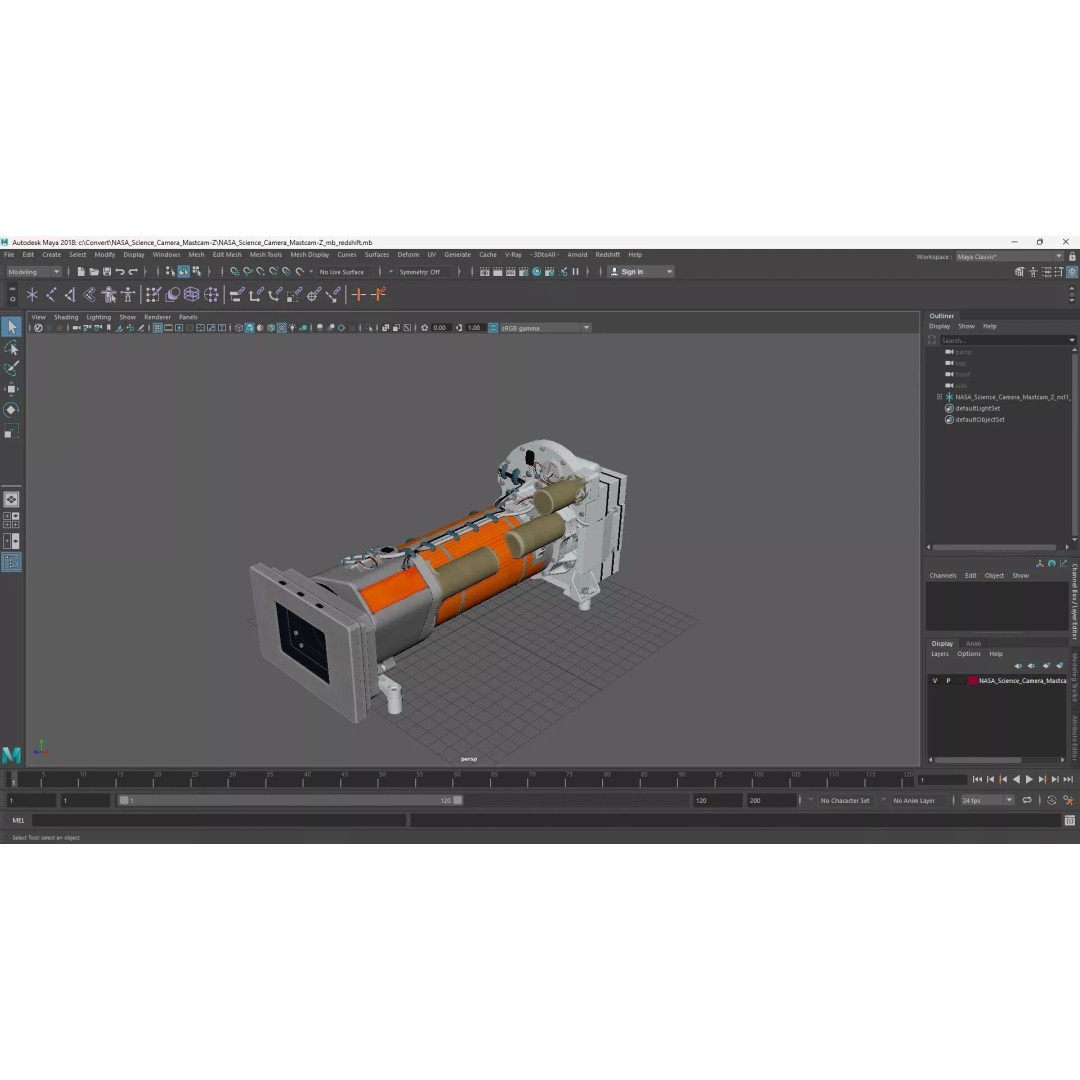Open the Render View icon
Image resolution: width=1080 pixels, height=1080 pixels.
coord(484,271)
